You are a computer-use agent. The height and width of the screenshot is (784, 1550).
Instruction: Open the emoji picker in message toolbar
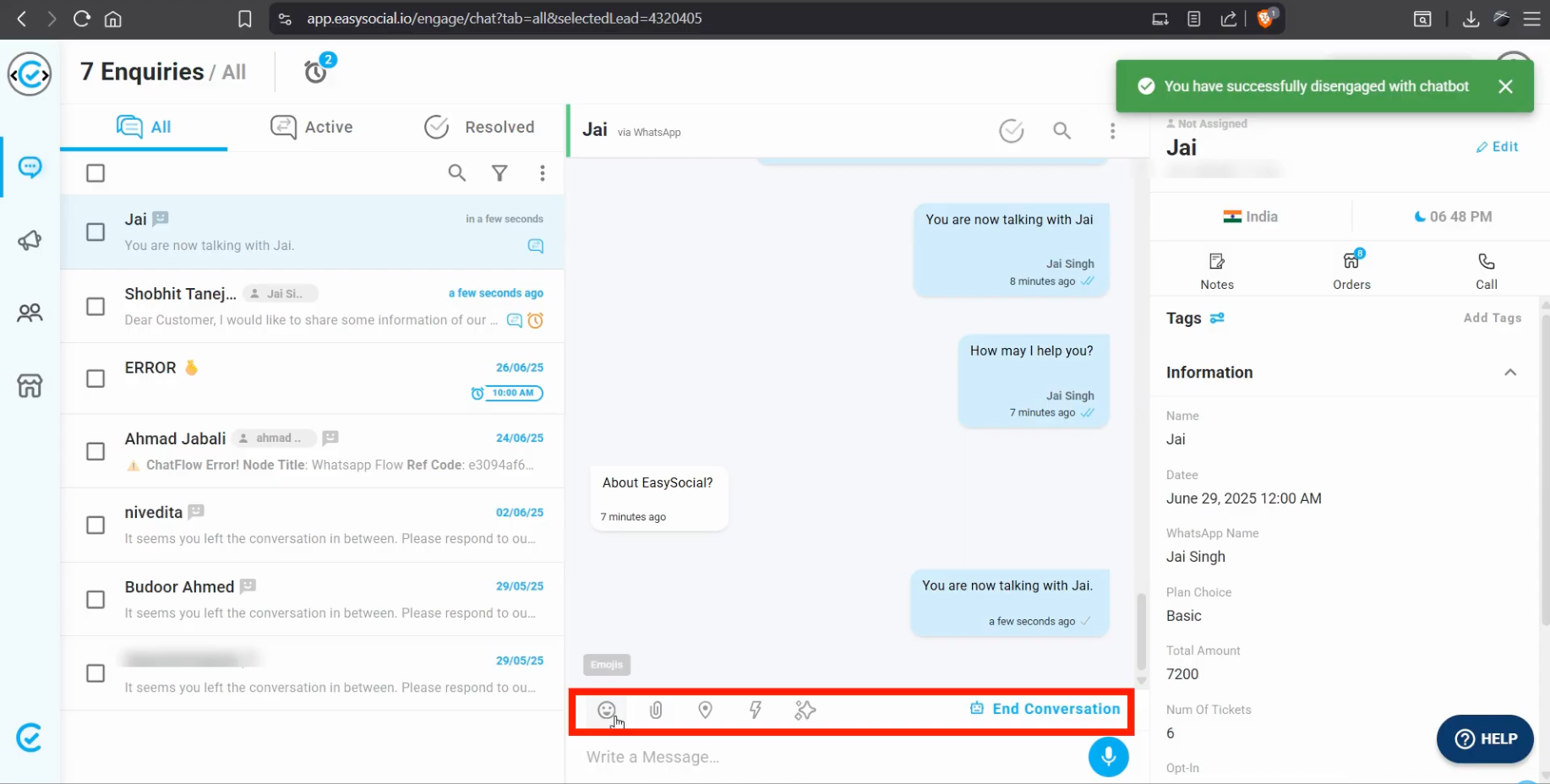tap(606, 710)
